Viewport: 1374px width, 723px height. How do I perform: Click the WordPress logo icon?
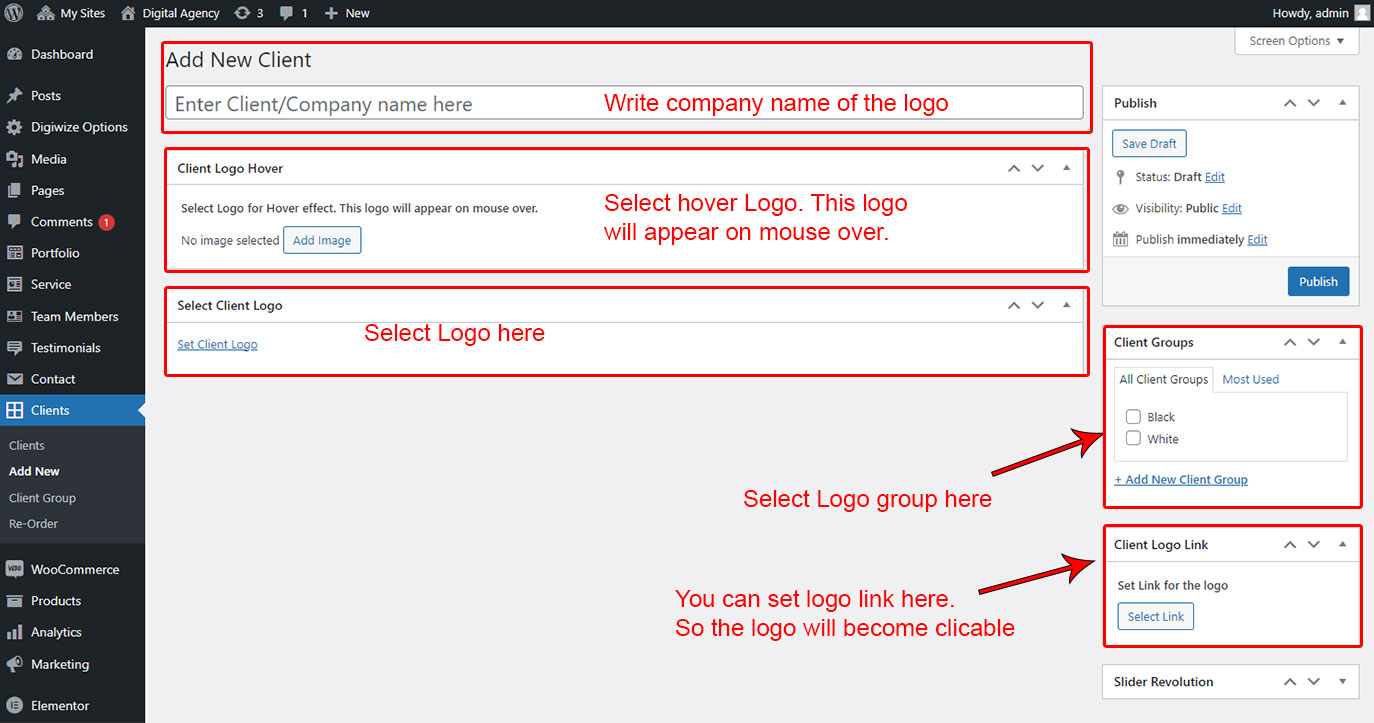click(x=14, y=13)
